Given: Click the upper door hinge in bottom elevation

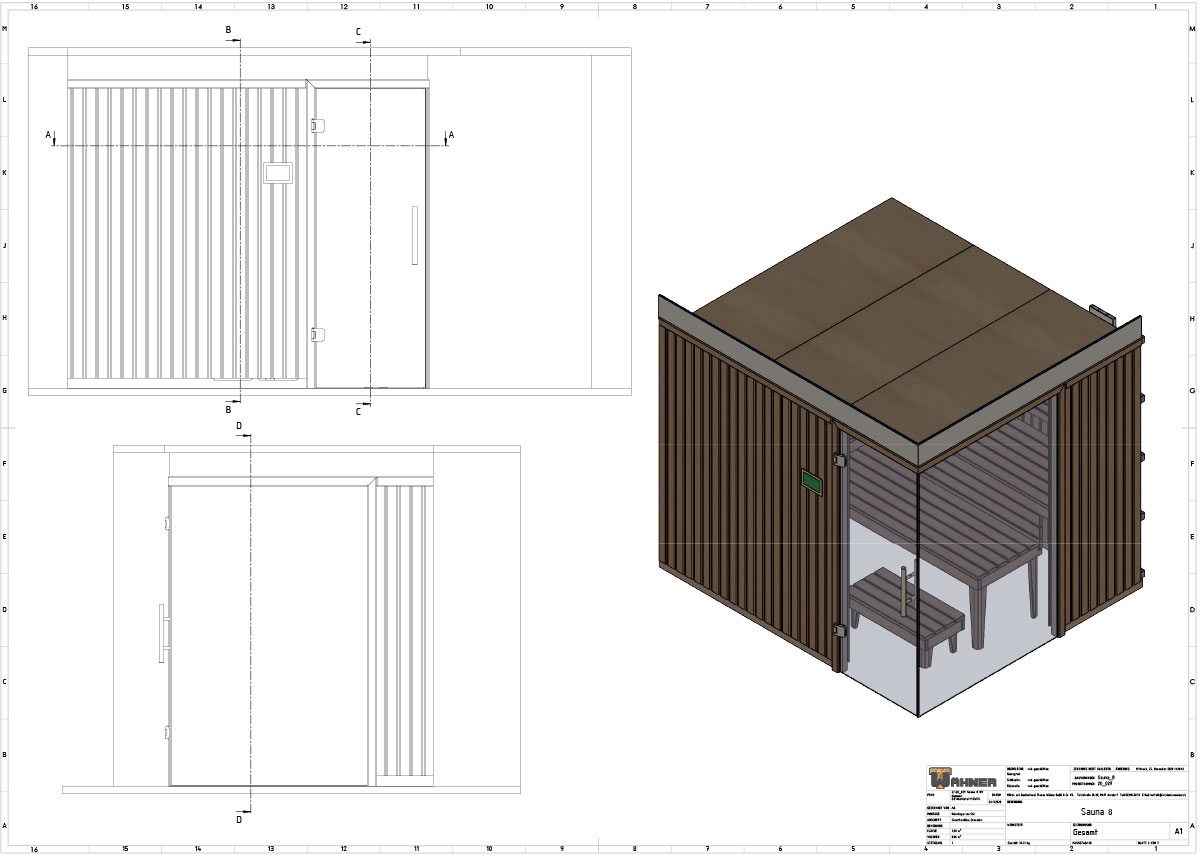Looking at the screenshot, I should [165, 523].
